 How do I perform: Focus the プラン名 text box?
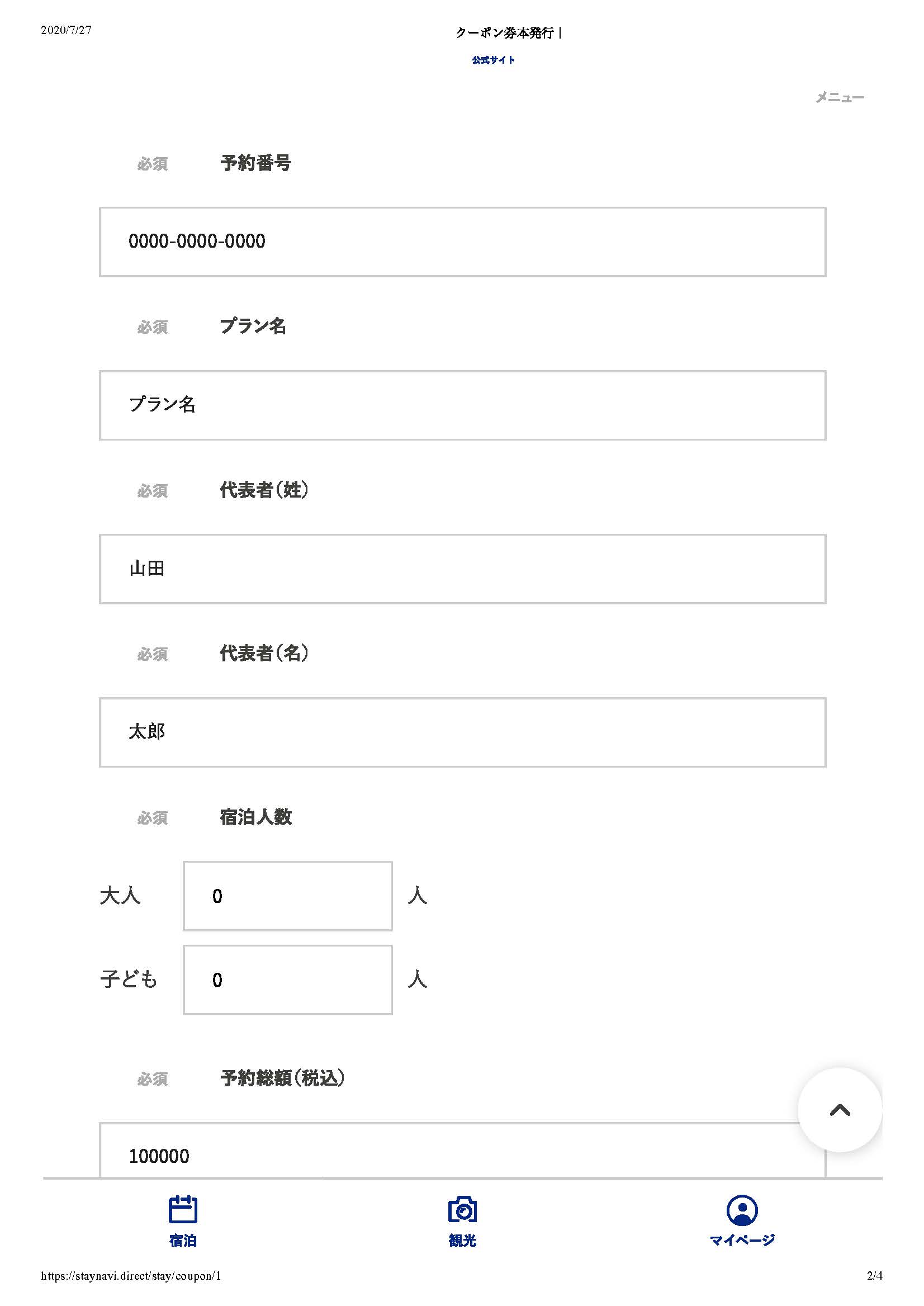(x=463, y=405)
